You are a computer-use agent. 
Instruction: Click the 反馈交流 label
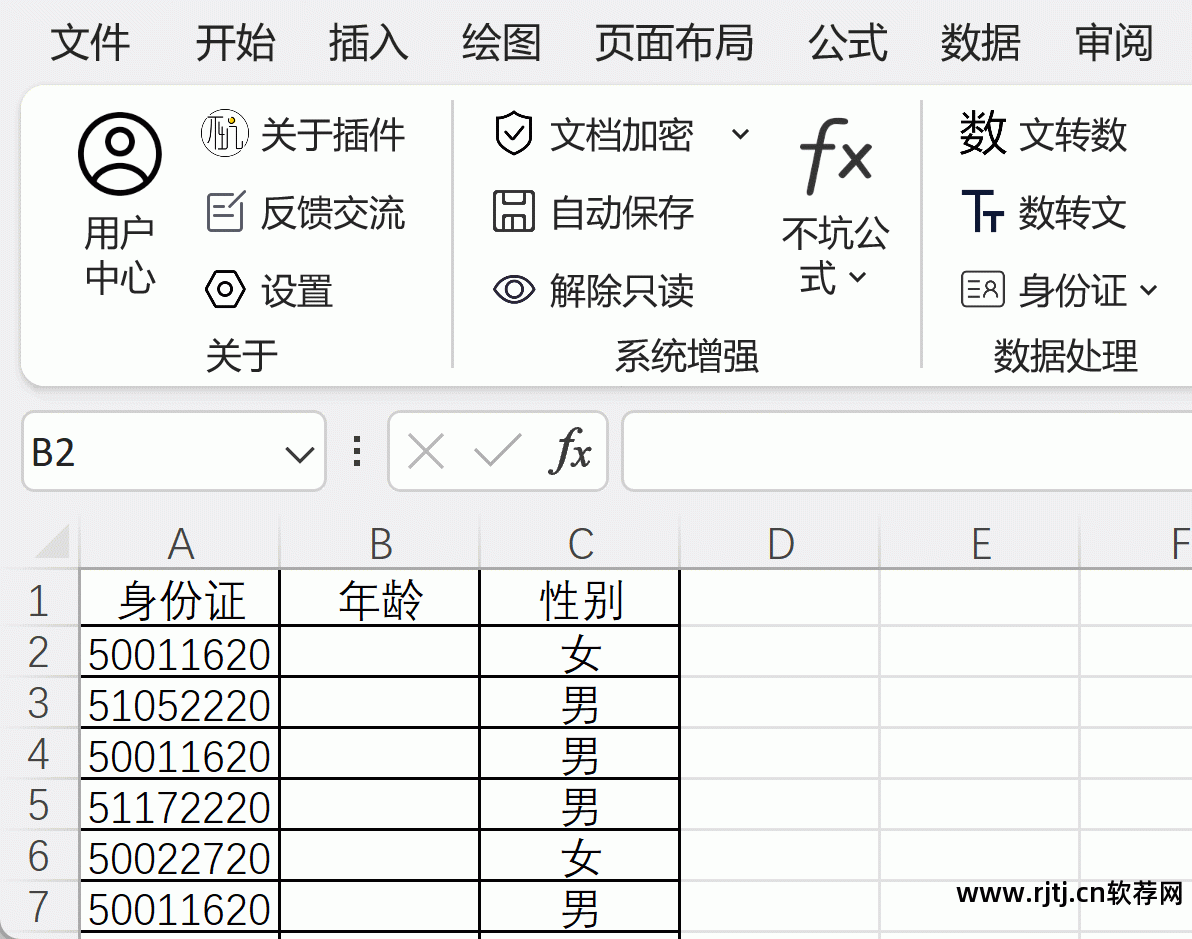(333, 212)
